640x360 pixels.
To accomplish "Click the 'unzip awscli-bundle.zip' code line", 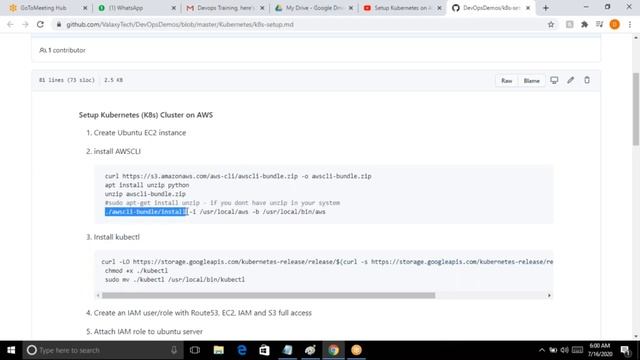I will (145, 194).
